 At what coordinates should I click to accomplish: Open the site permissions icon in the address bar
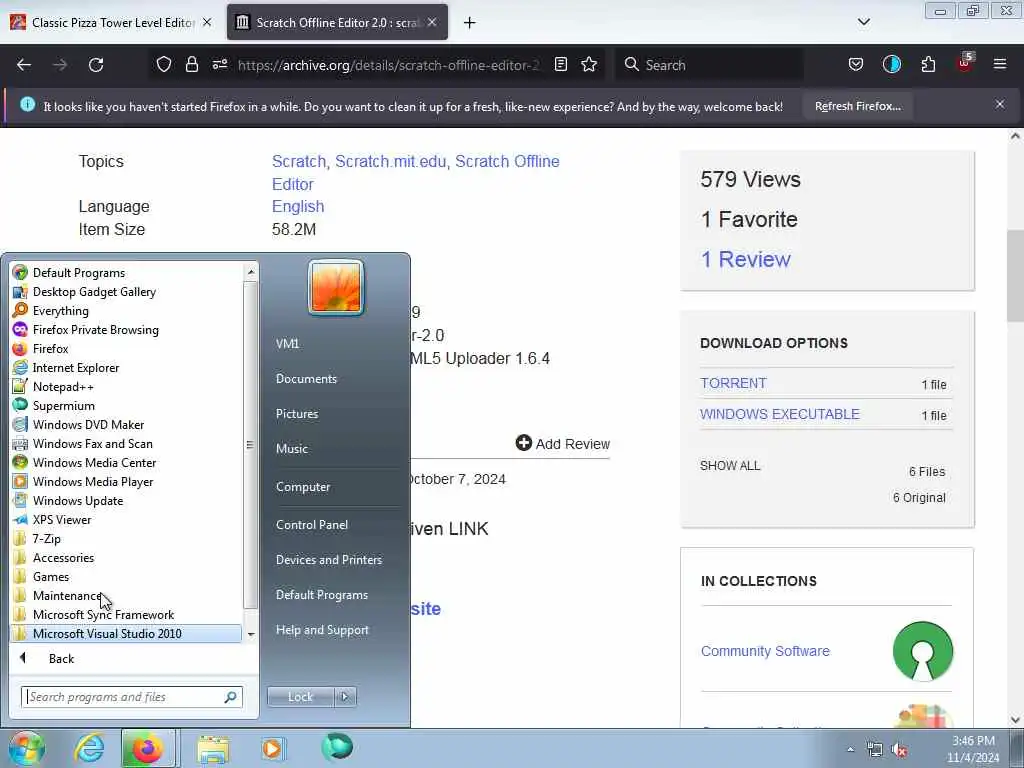(220, 64)
